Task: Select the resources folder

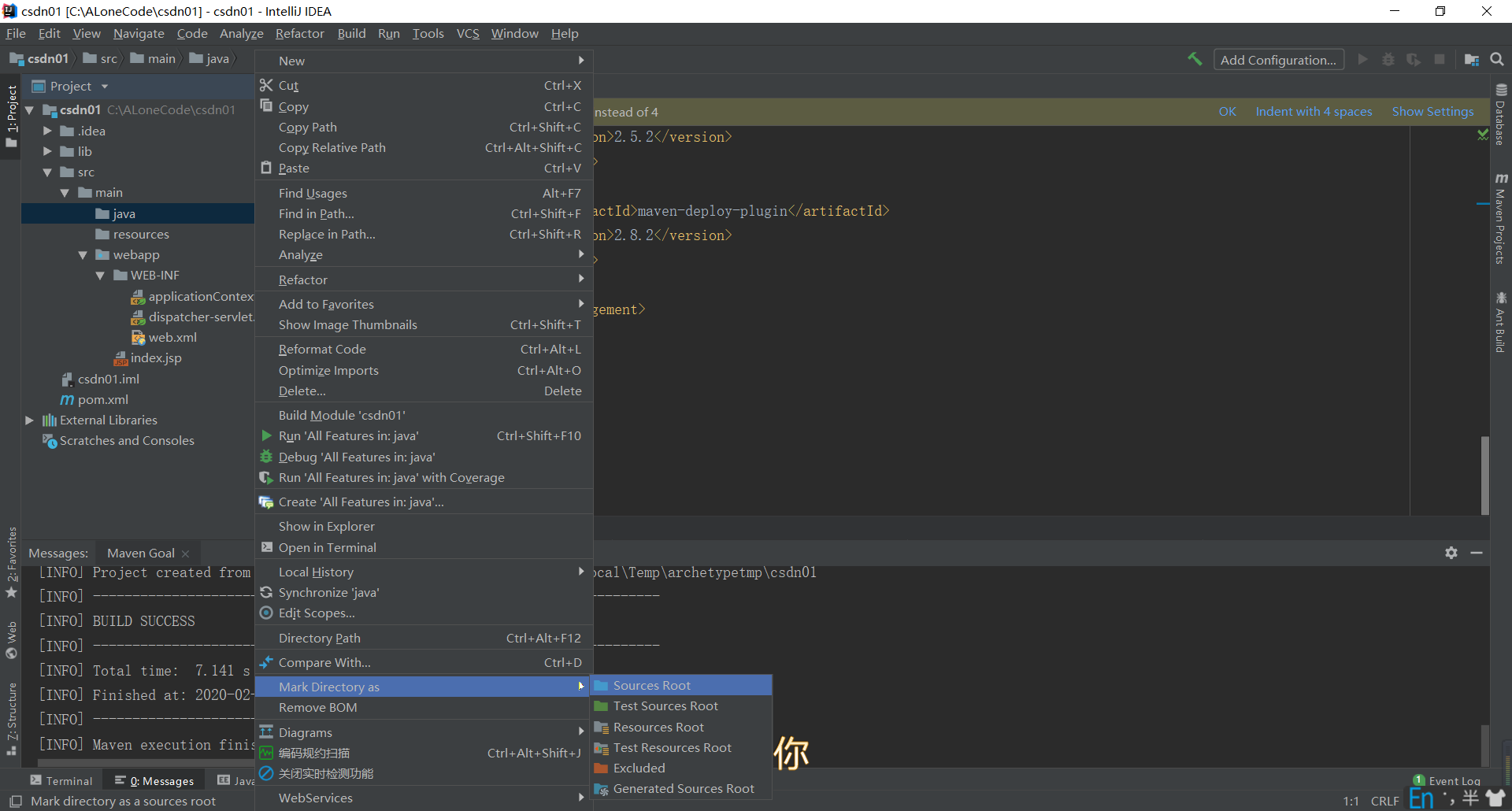Action: pyautogui.click(x=141, y=235)
